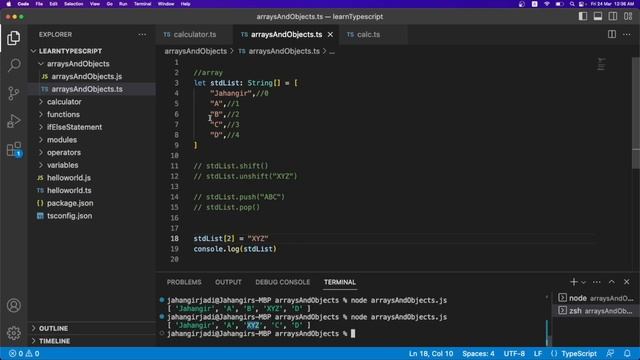Switch to calc.ts tab
640x360 pixels.
pyautogui.click(x=369, y=35)
